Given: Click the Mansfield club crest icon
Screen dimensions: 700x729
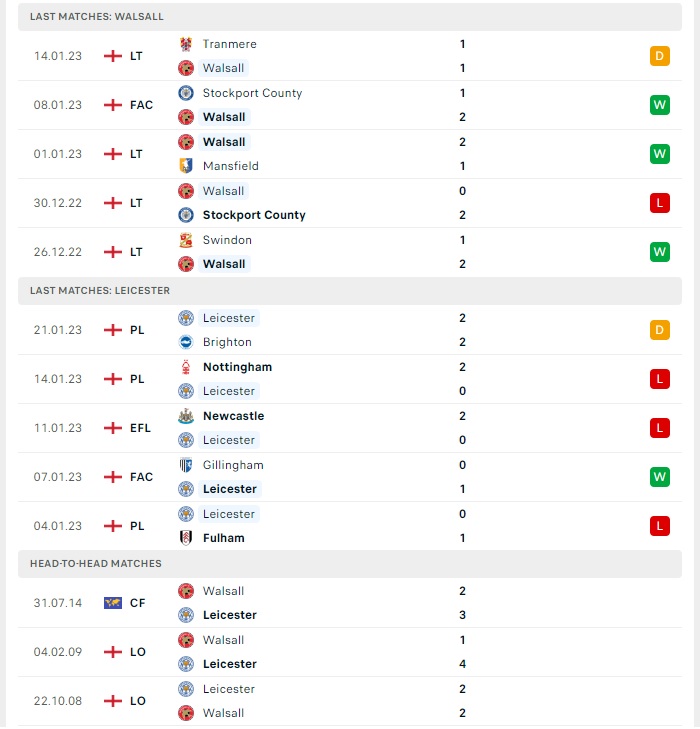Looking at the screenshot, I should (x=186, y=166).
